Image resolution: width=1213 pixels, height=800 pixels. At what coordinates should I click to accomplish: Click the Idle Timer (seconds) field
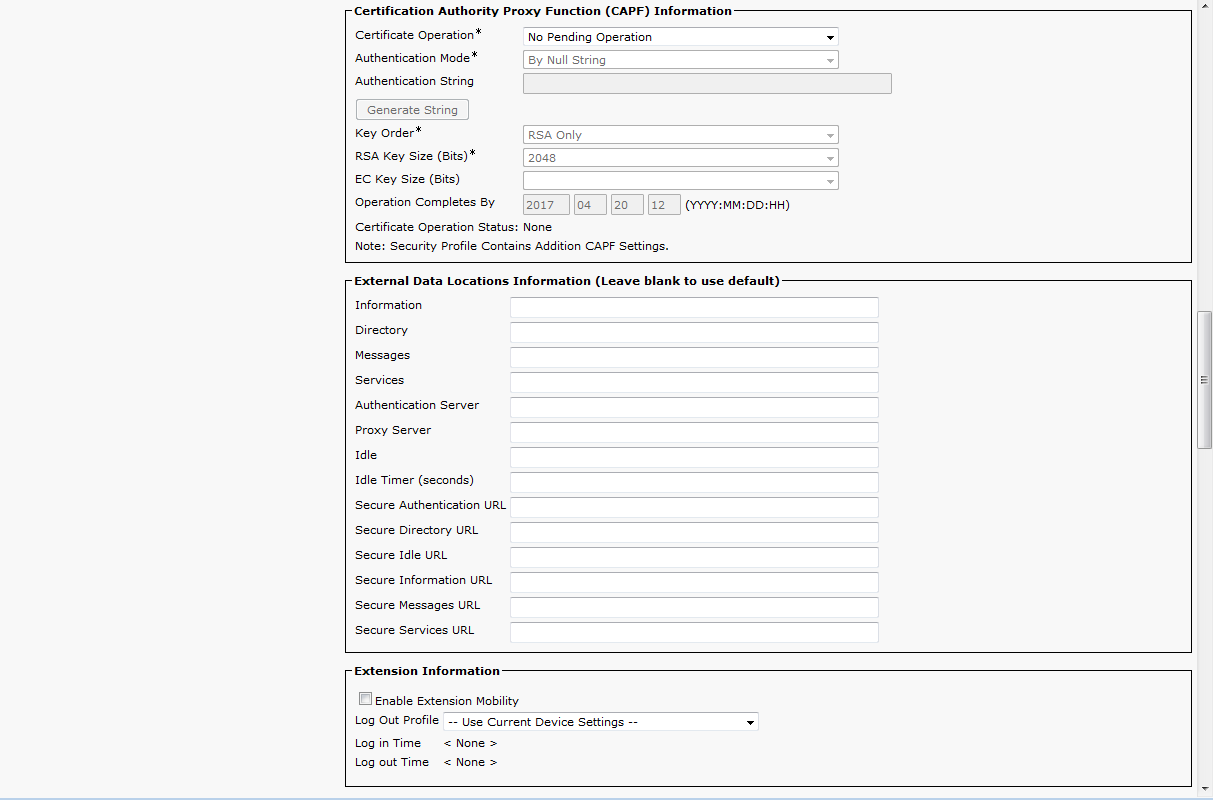[x=694, y=482]
